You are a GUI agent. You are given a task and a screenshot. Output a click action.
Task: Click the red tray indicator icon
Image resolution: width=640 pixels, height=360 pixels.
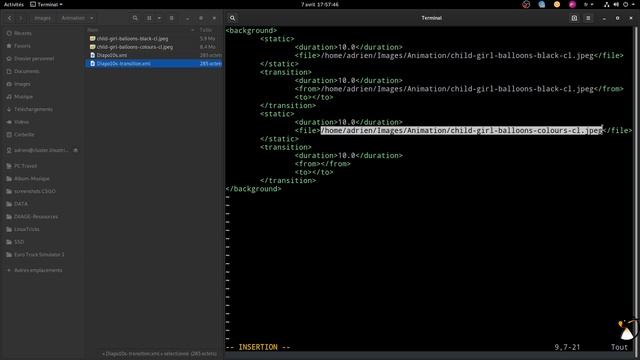pos(526,4)
